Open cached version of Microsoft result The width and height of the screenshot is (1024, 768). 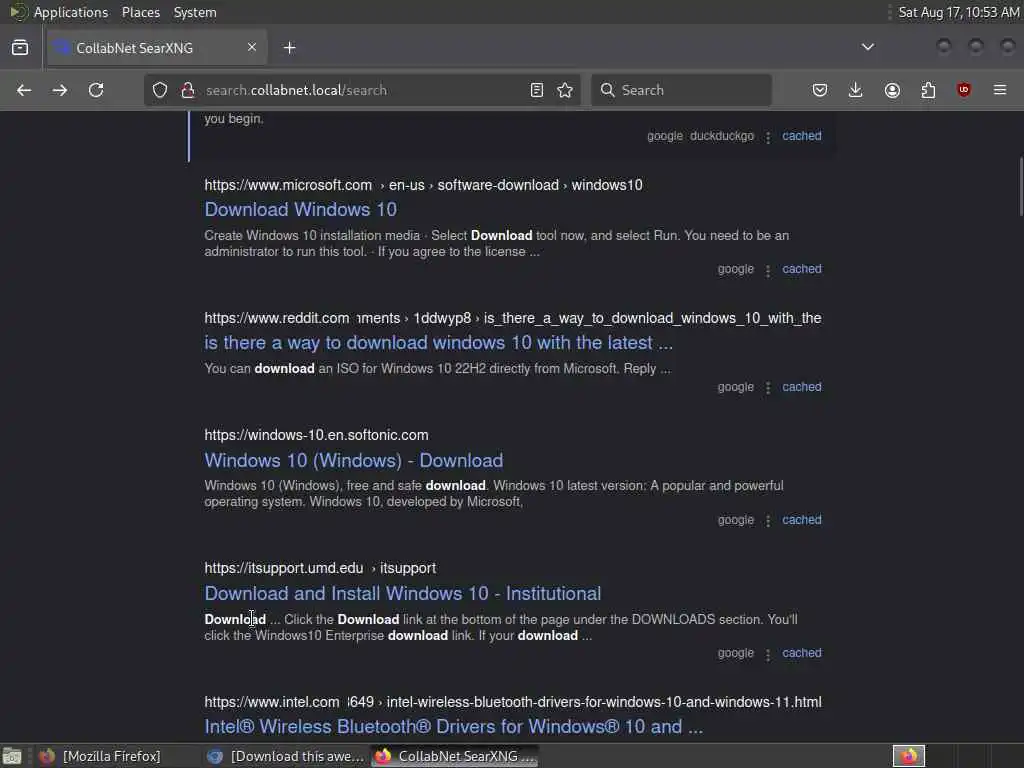(x=801, y=269)
